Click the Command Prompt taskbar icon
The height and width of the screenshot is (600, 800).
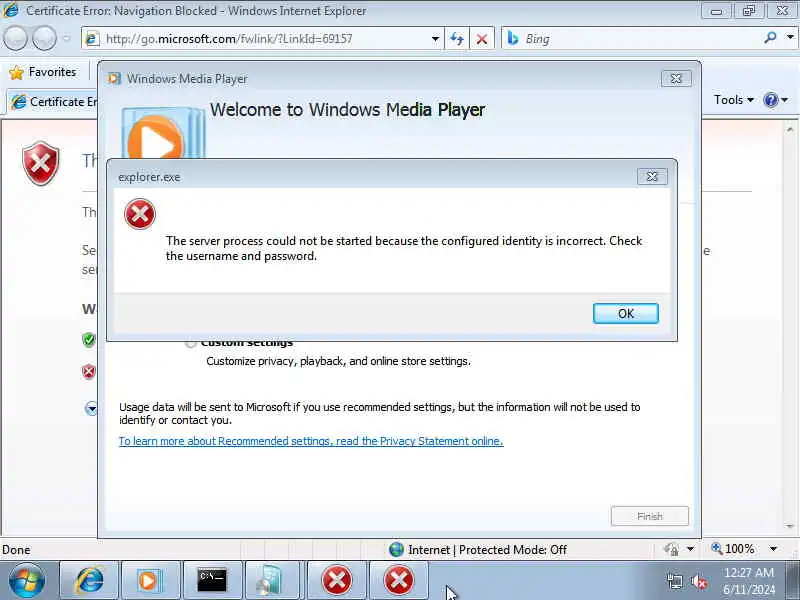[212, 580]
